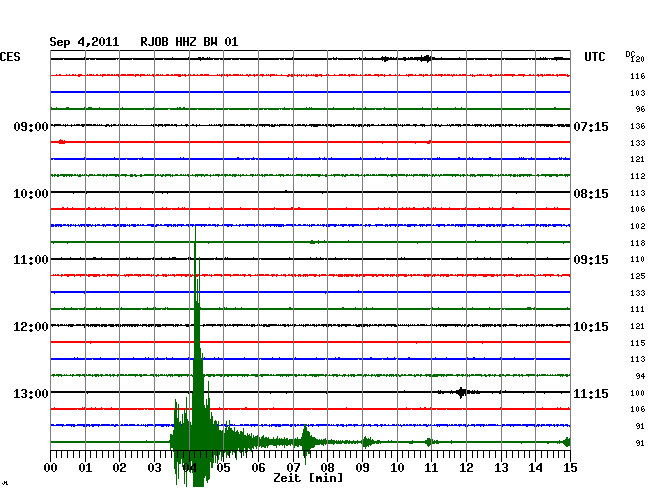The image size is (650, 494).
Task: Click small red blip at start of 09:00 red trace
Action: pyautogui.click(x=61, y=142)
